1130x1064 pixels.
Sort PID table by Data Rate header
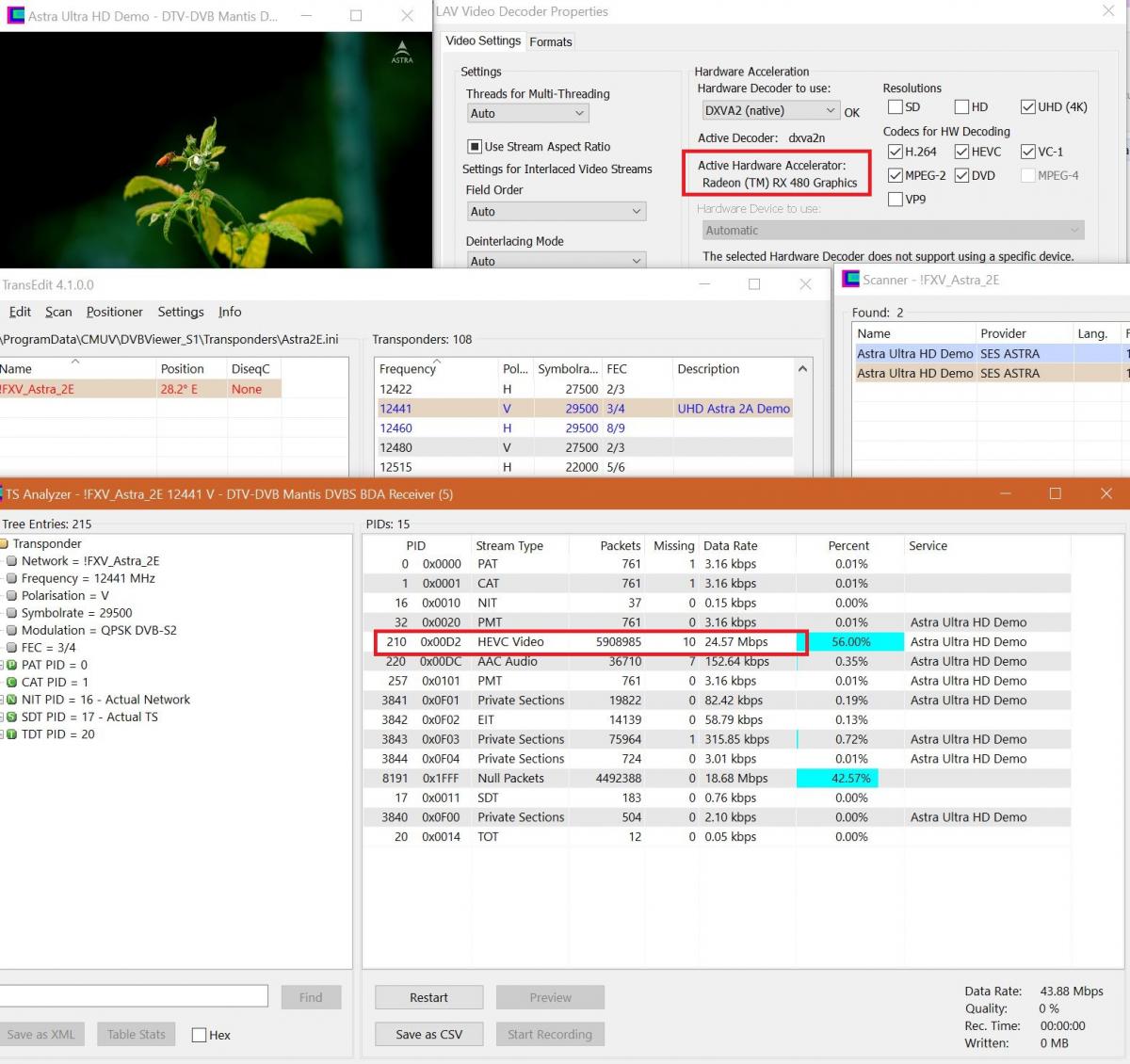tap(748, 546)
